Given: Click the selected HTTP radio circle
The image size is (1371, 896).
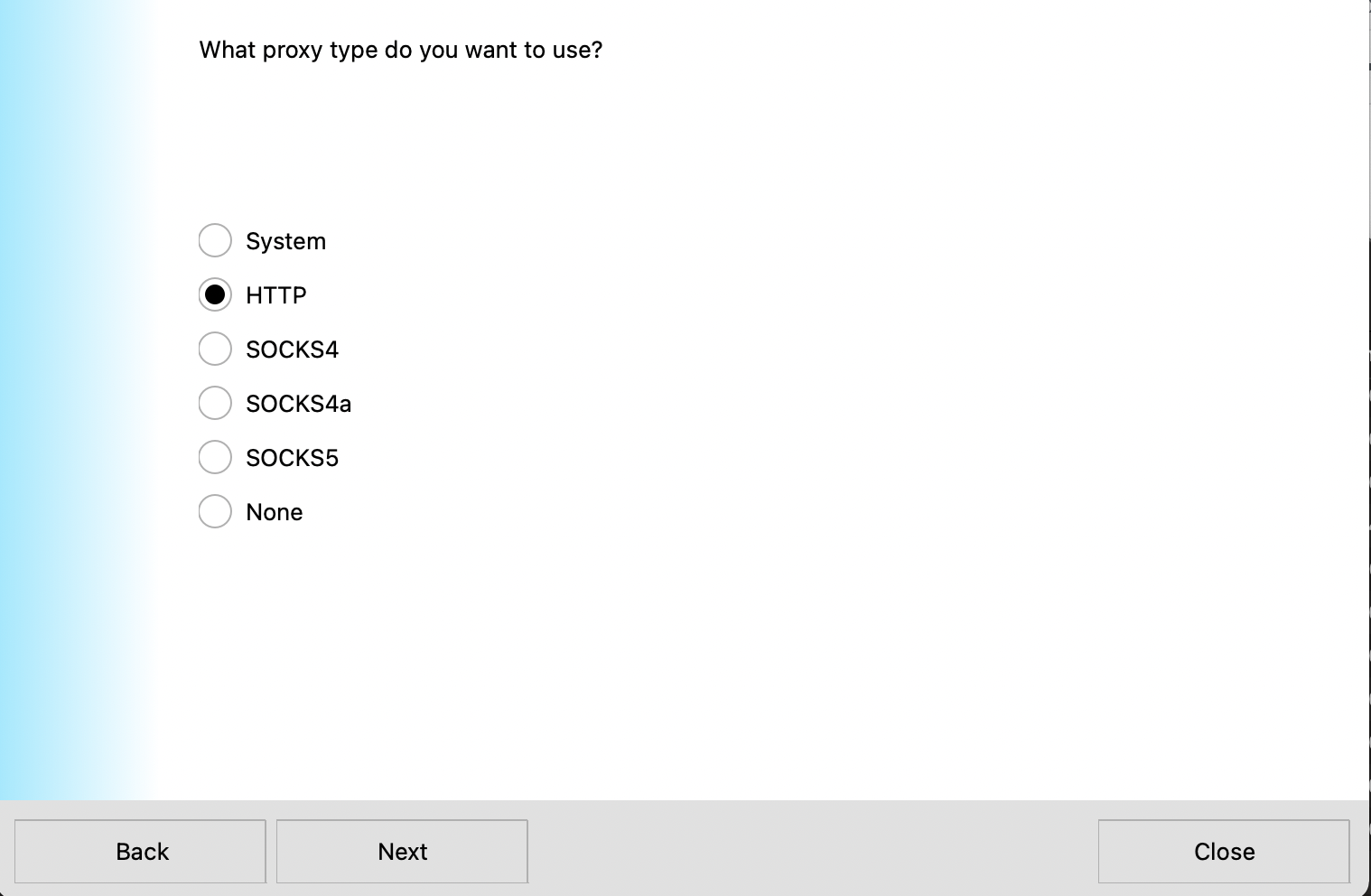Looking at the screenshot, I should click(x=215, y=295).
